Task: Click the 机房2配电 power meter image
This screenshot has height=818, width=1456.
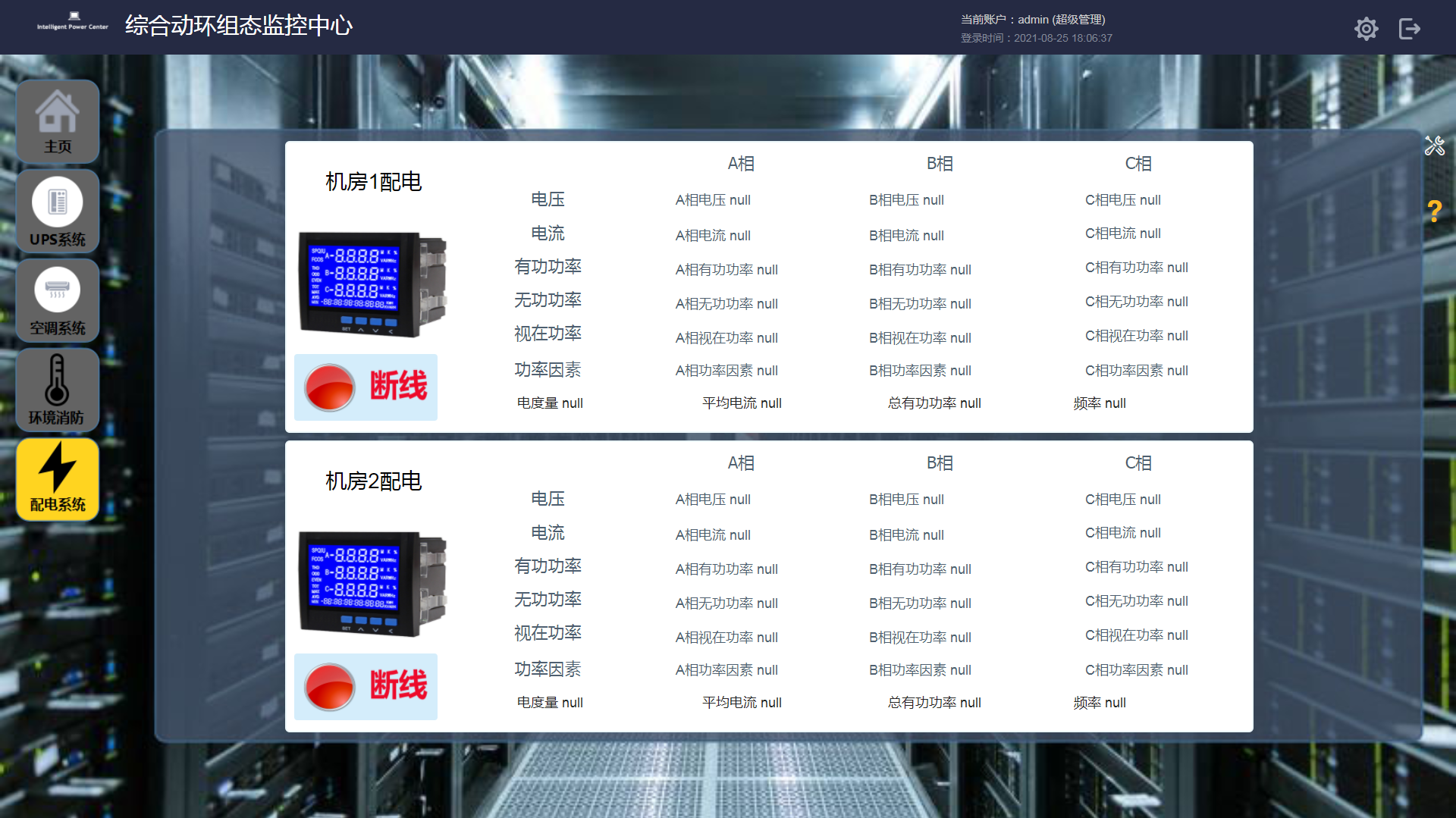Action: [x=372, y=584]
